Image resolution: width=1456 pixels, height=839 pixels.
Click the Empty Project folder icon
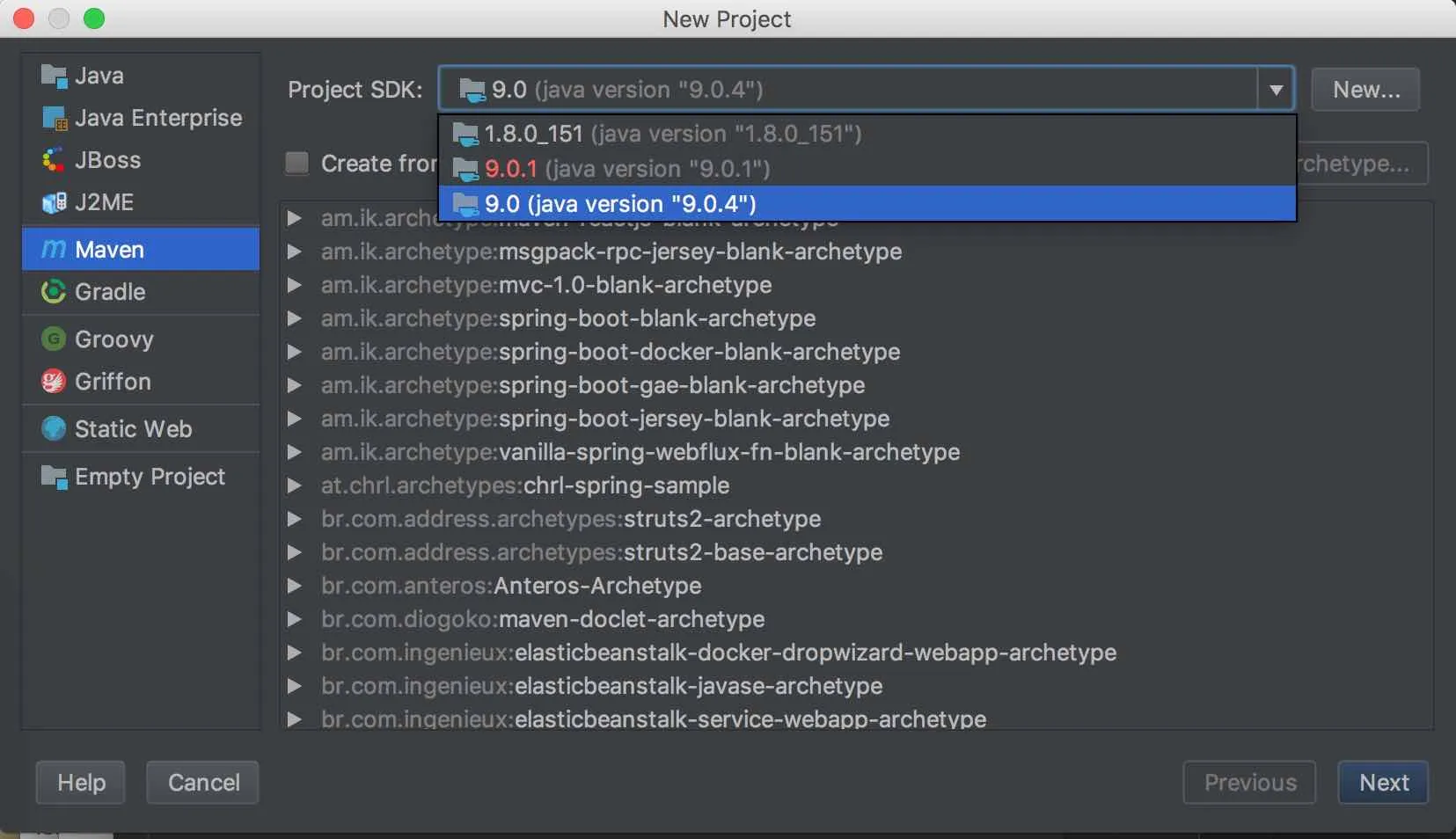coord(54,477)
